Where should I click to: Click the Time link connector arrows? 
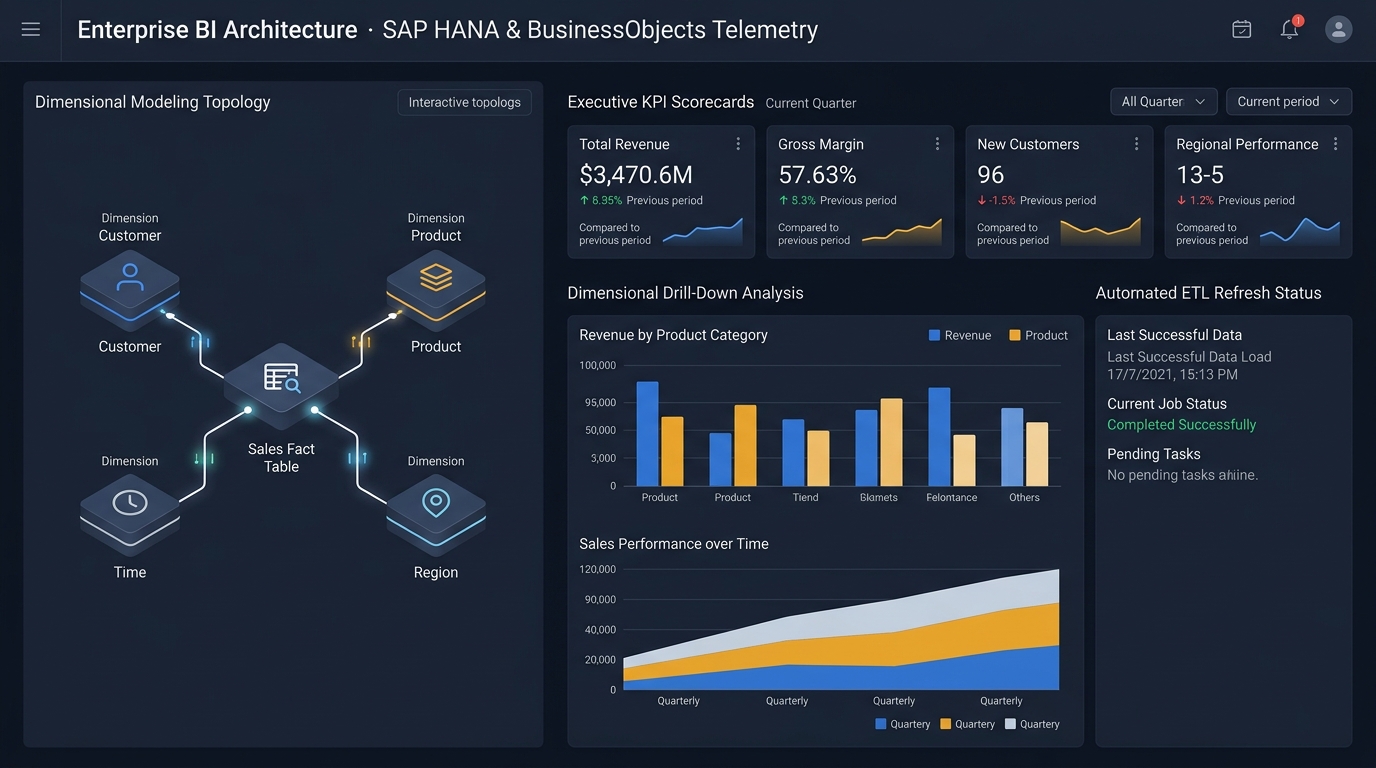pyautogui.click(x=204, y=458)
